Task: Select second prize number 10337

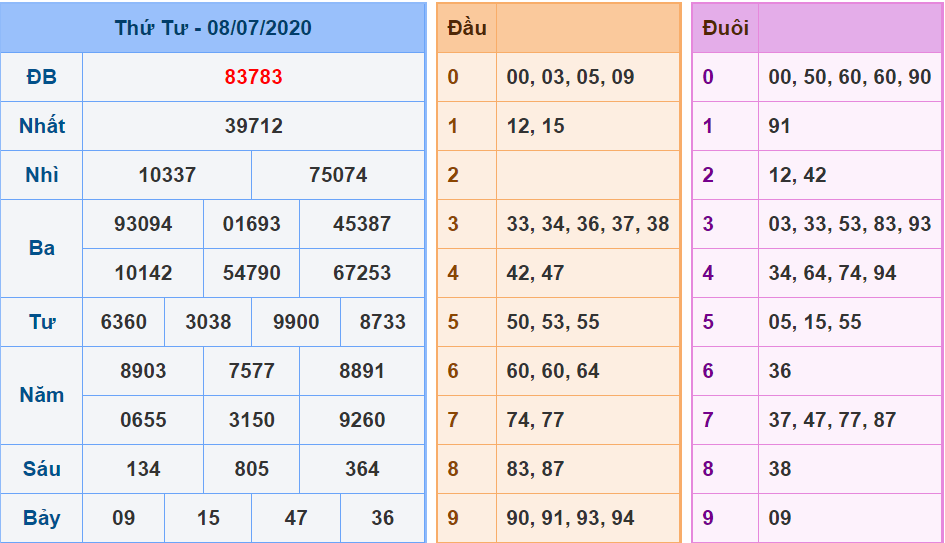Action: pos(167,175)
